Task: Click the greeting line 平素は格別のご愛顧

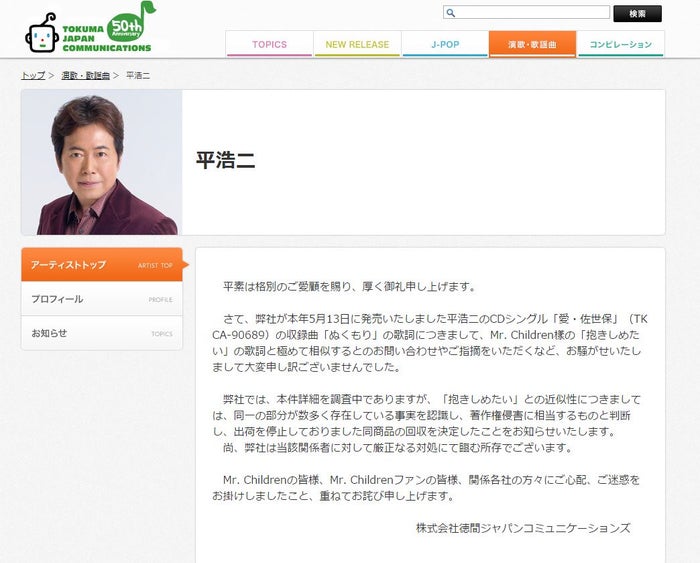Action: tap(349, 287)
